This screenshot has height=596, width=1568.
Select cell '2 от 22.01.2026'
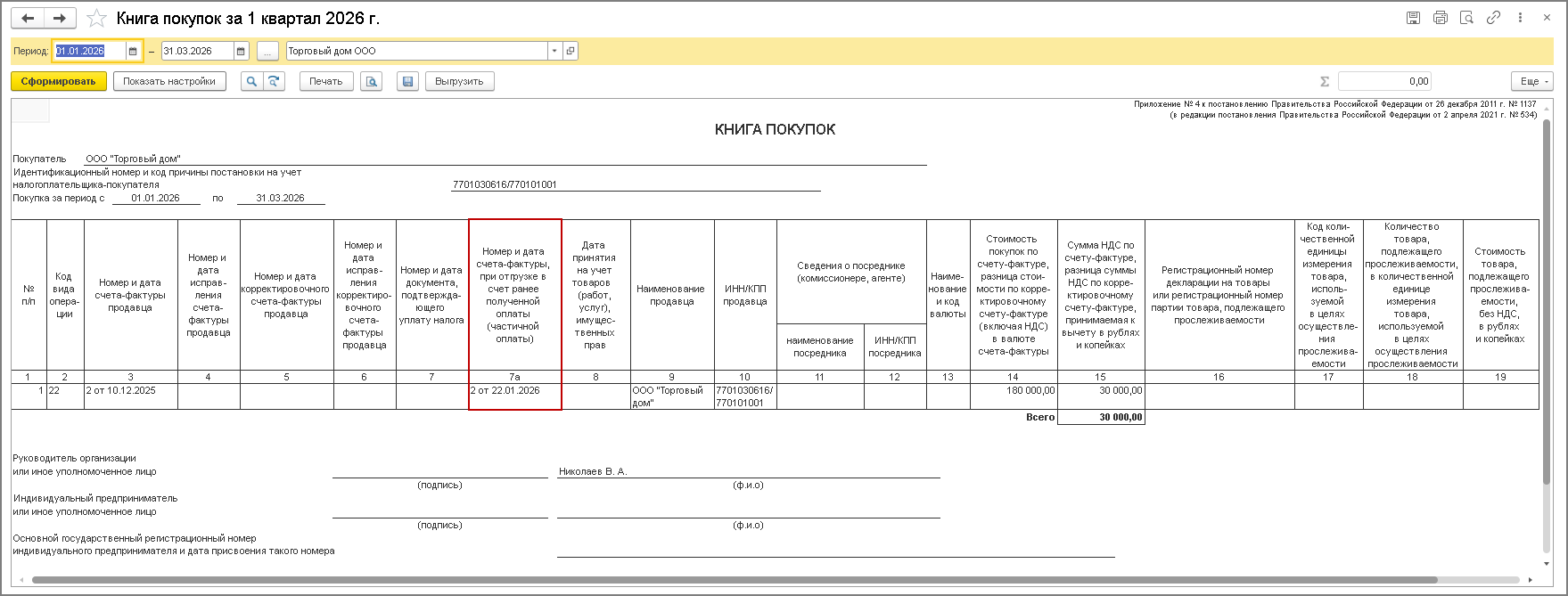[515, 396]
